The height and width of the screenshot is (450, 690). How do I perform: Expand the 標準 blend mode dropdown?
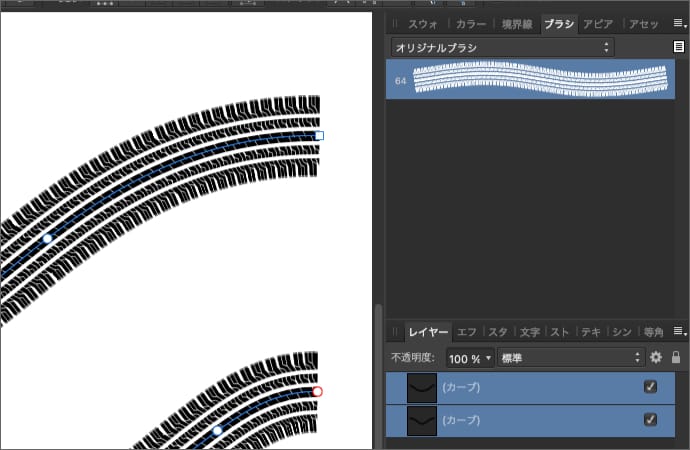(x=570, y=357)
